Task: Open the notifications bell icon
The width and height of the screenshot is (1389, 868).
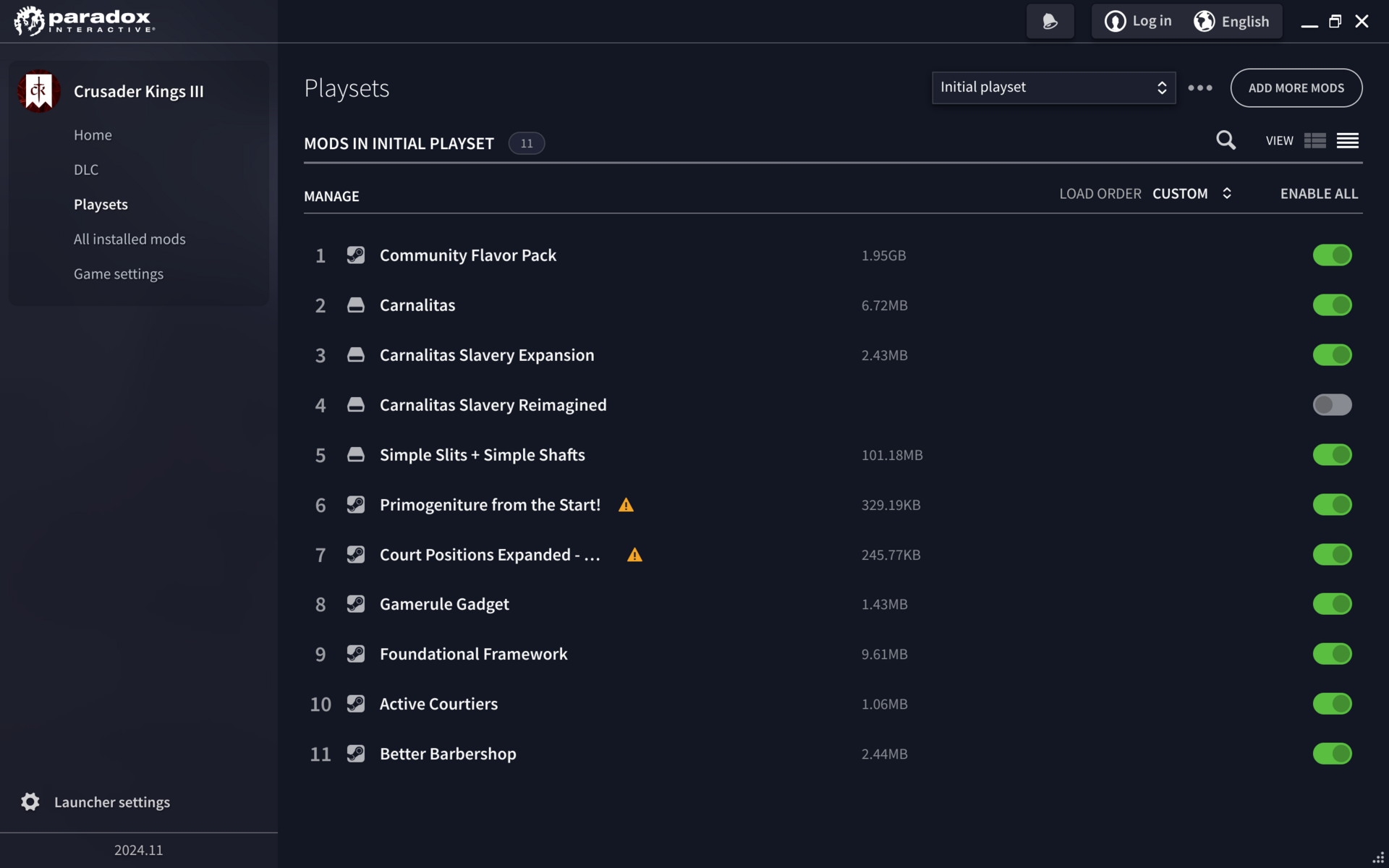Action: (x=1050, y=22)
